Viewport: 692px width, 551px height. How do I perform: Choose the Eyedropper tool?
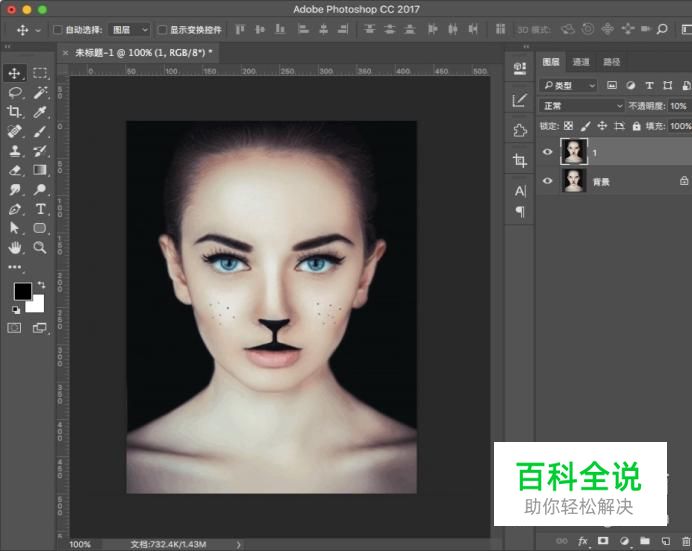(40, 111)
